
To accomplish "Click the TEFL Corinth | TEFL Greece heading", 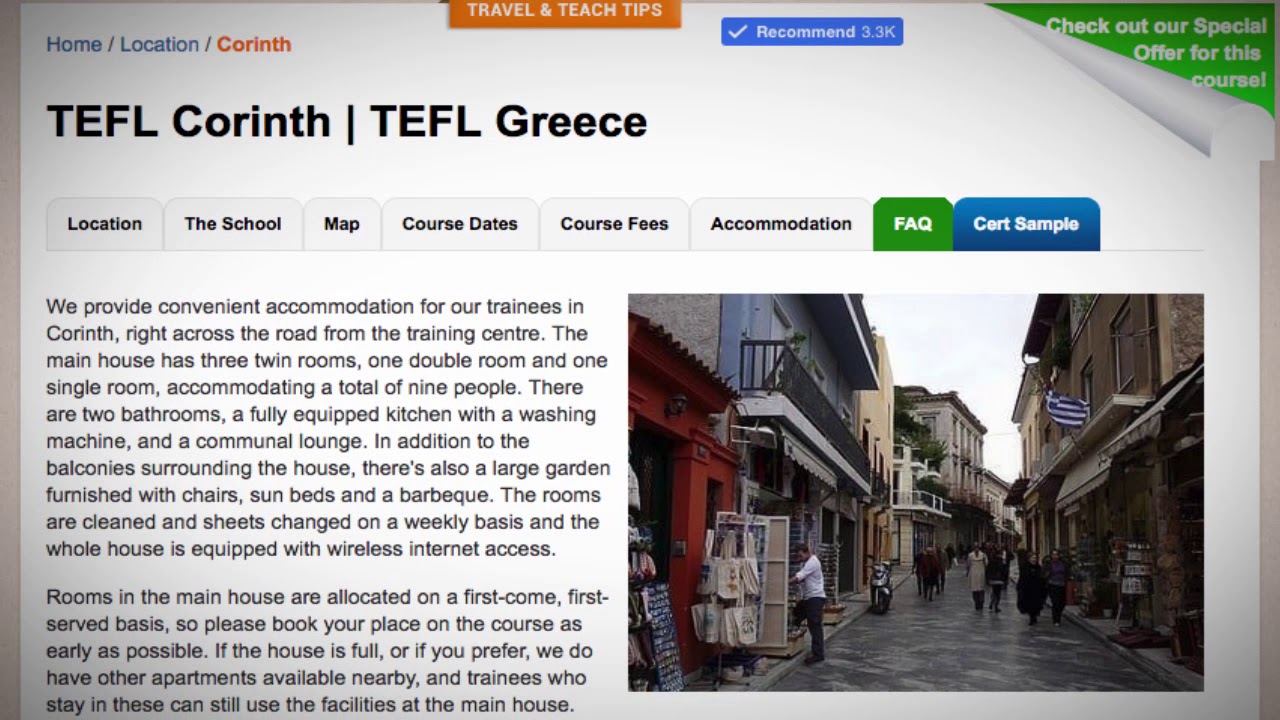I will pos(347,122).
